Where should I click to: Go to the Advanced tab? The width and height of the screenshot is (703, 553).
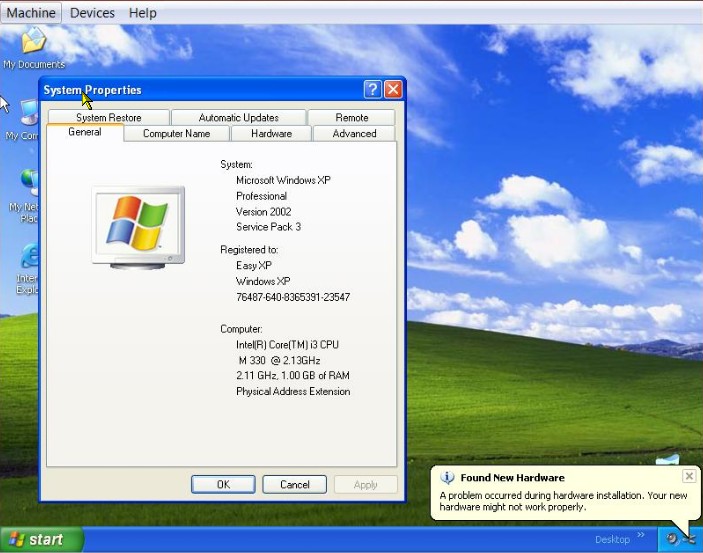coord(354,133)
